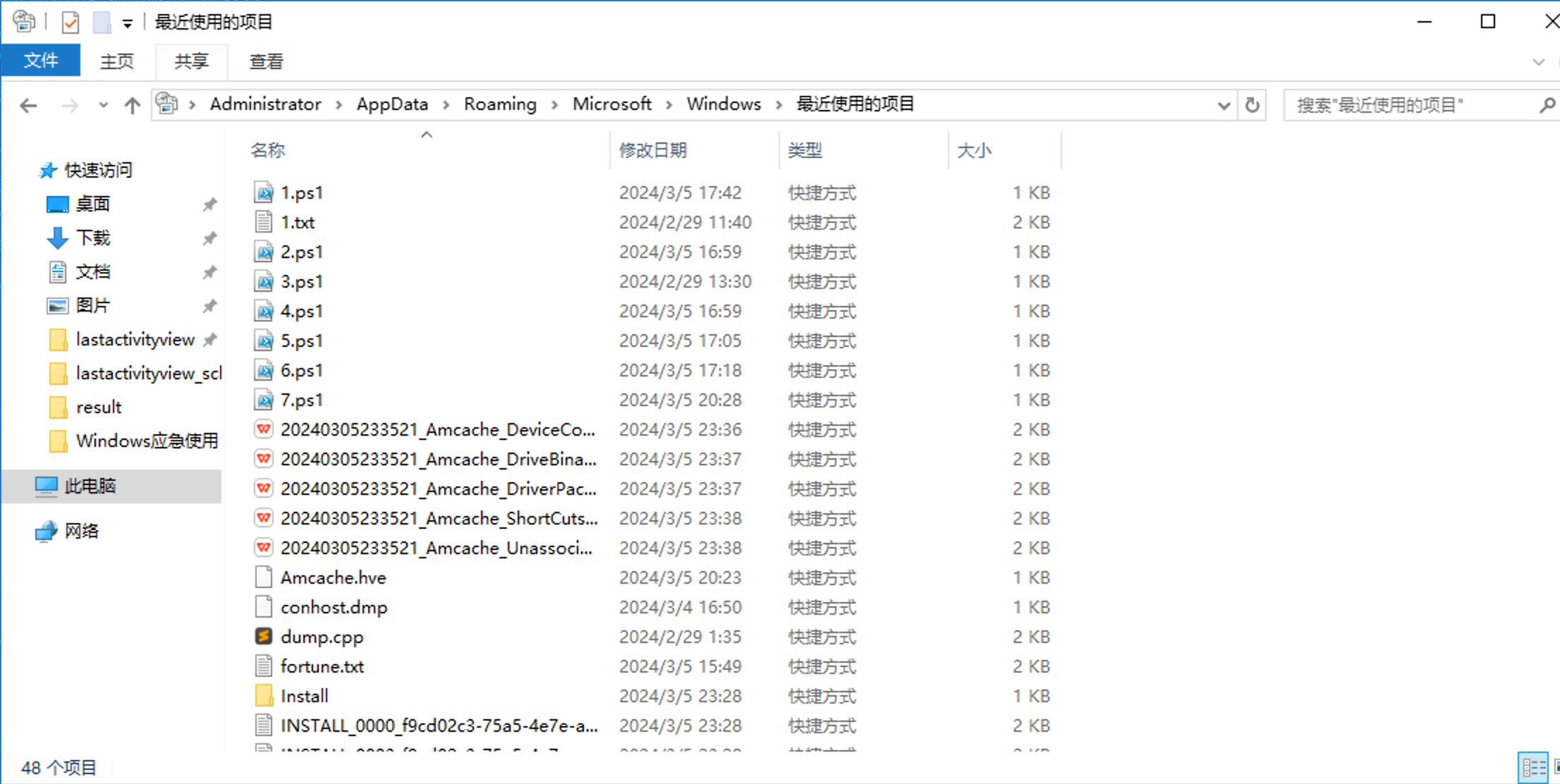The width and height of the screenshot is (1560, 784).
Task: Unpin 图片 from quick access
Action: click(x=209, y=305)
